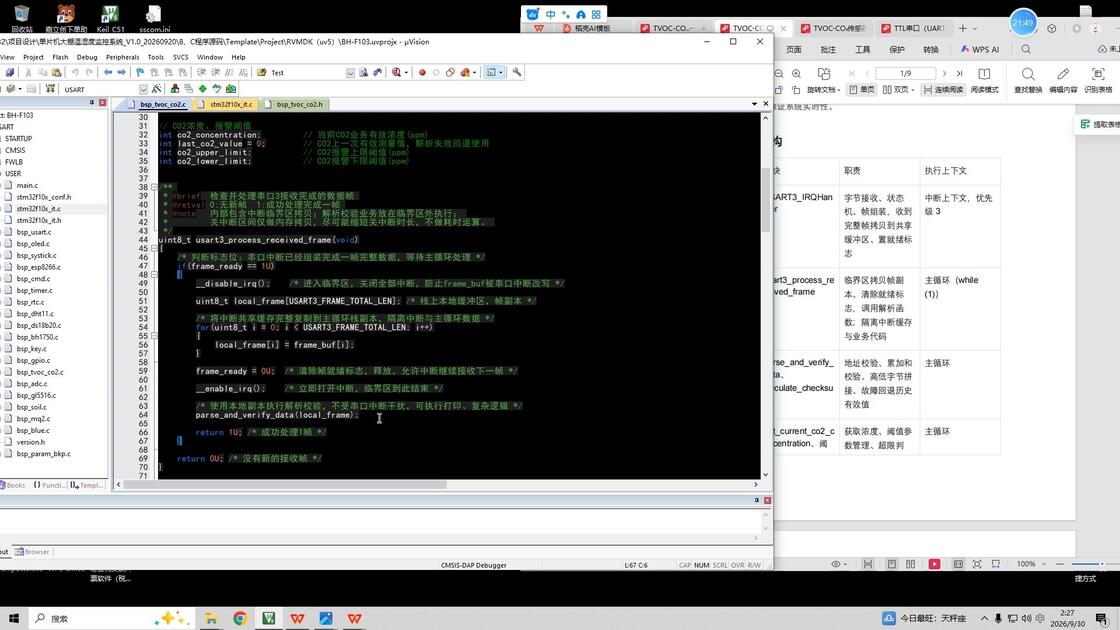Set a bookmark using the blue flag icon

140,72
